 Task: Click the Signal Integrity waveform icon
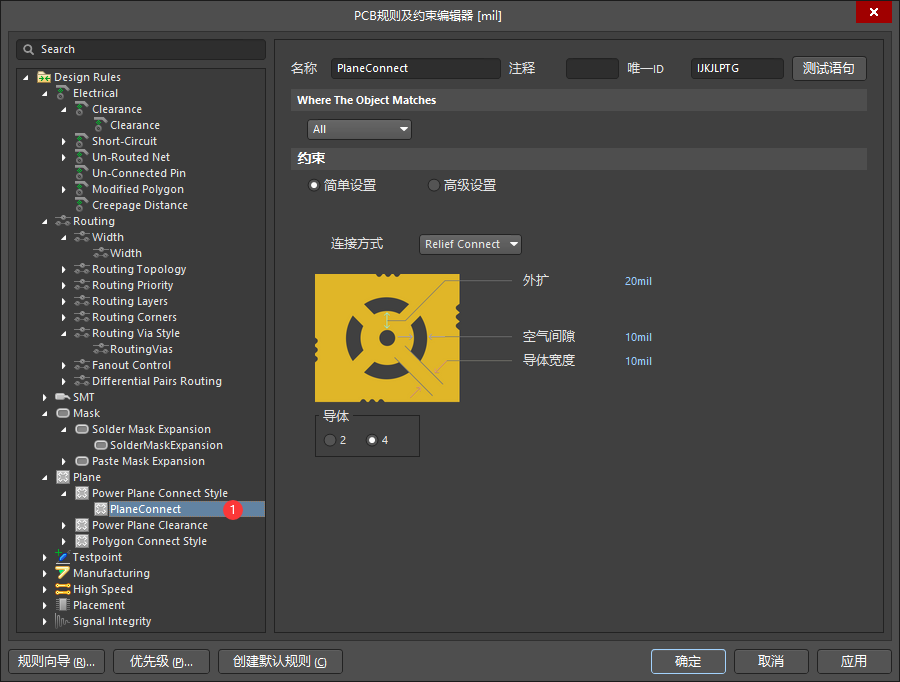pyautogui.click(x=62, y=621)
